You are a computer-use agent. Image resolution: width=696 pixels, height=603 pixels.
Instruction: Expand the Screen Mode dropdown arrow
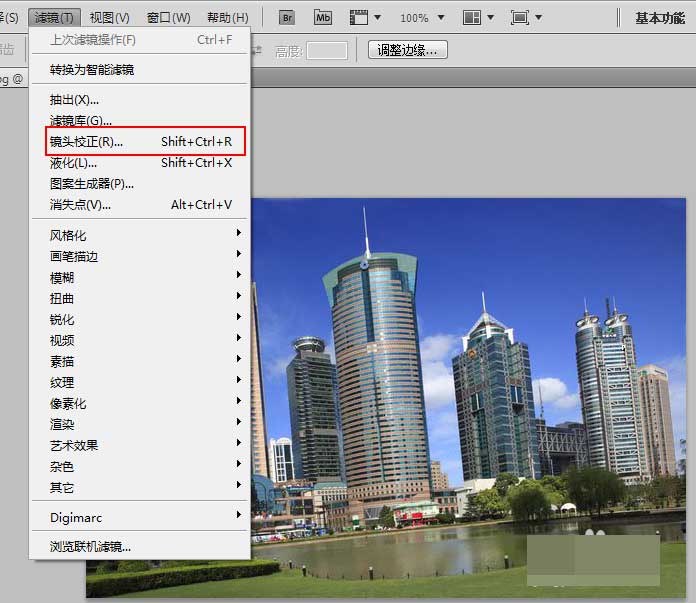click(538, 18)
